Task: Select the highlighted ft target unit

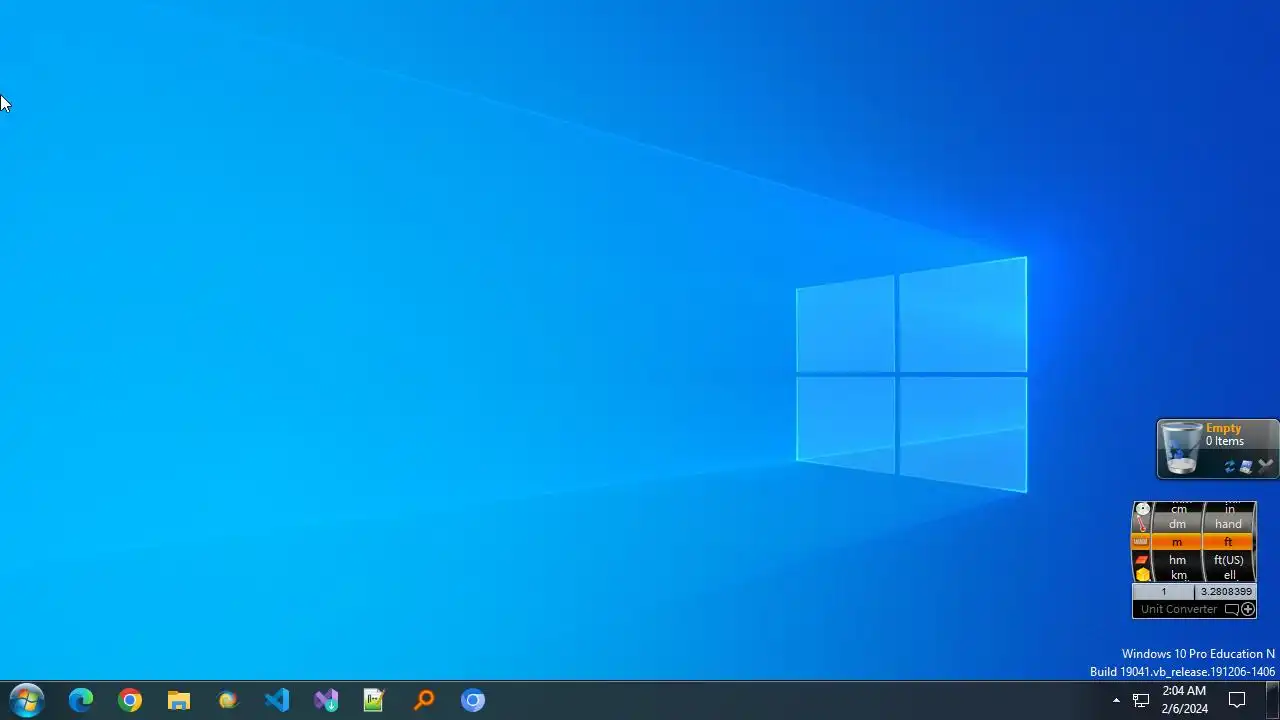Action: click(1229, 542)
